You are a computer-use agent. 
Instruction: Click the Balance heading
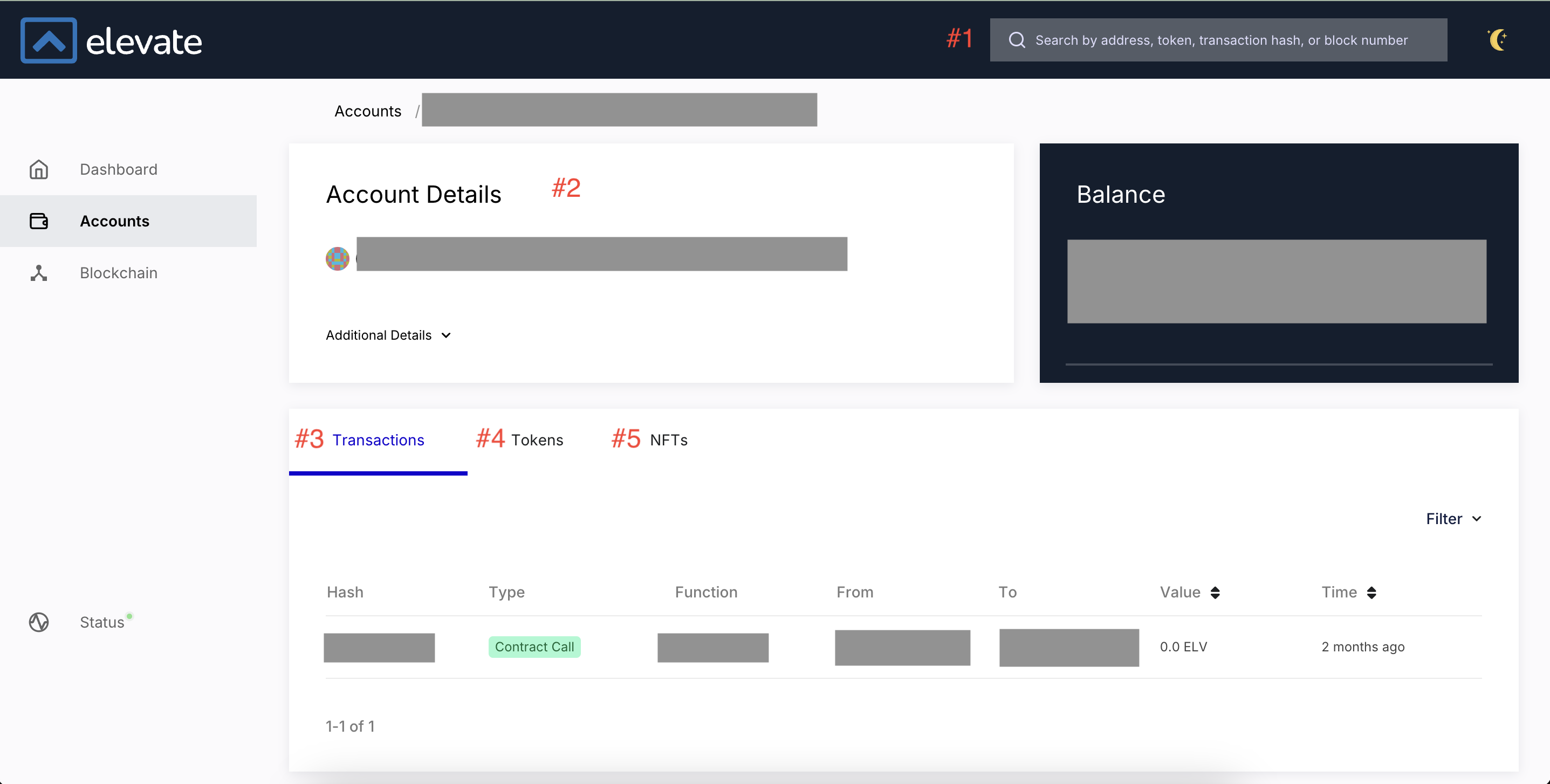[x=1120, y=194]
